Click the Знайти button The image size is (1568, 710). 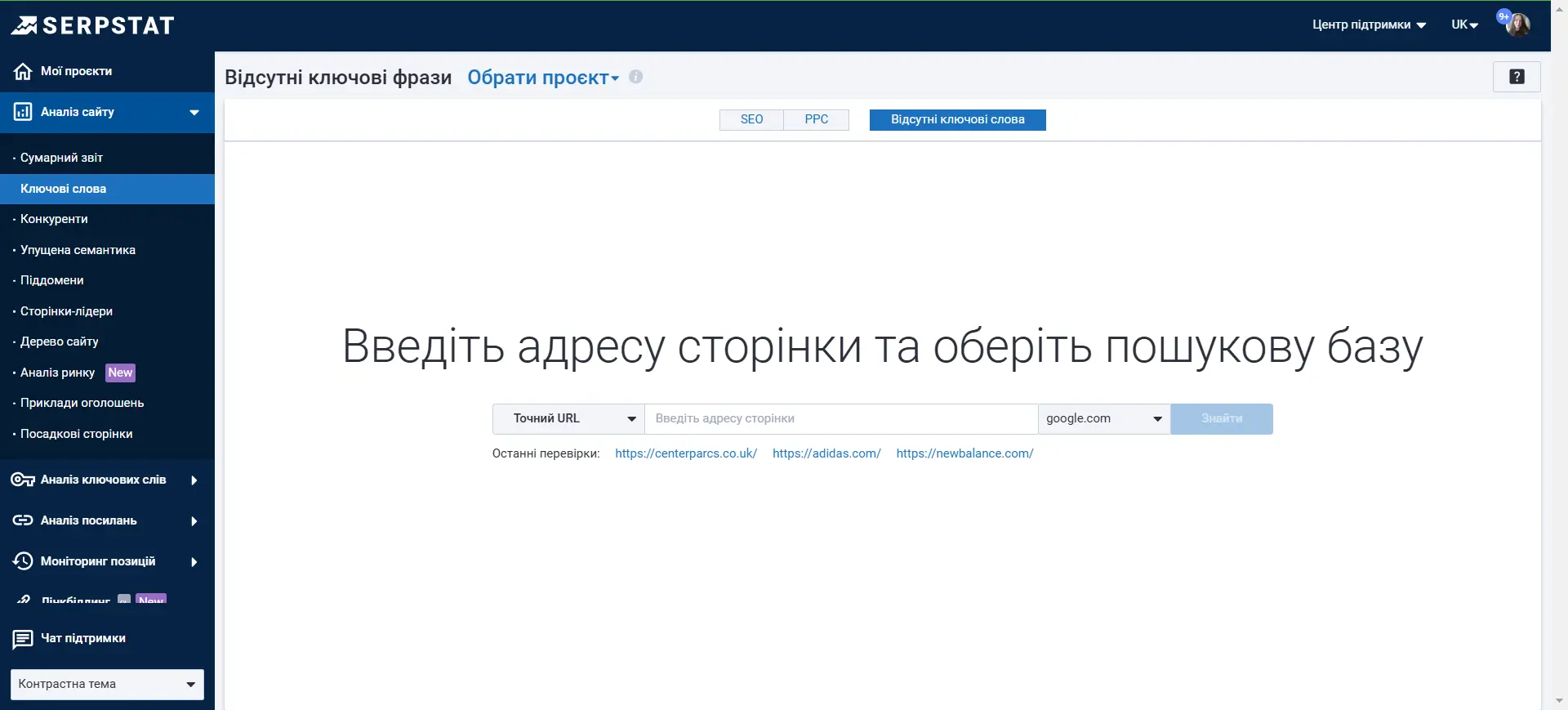[1222, 418]
